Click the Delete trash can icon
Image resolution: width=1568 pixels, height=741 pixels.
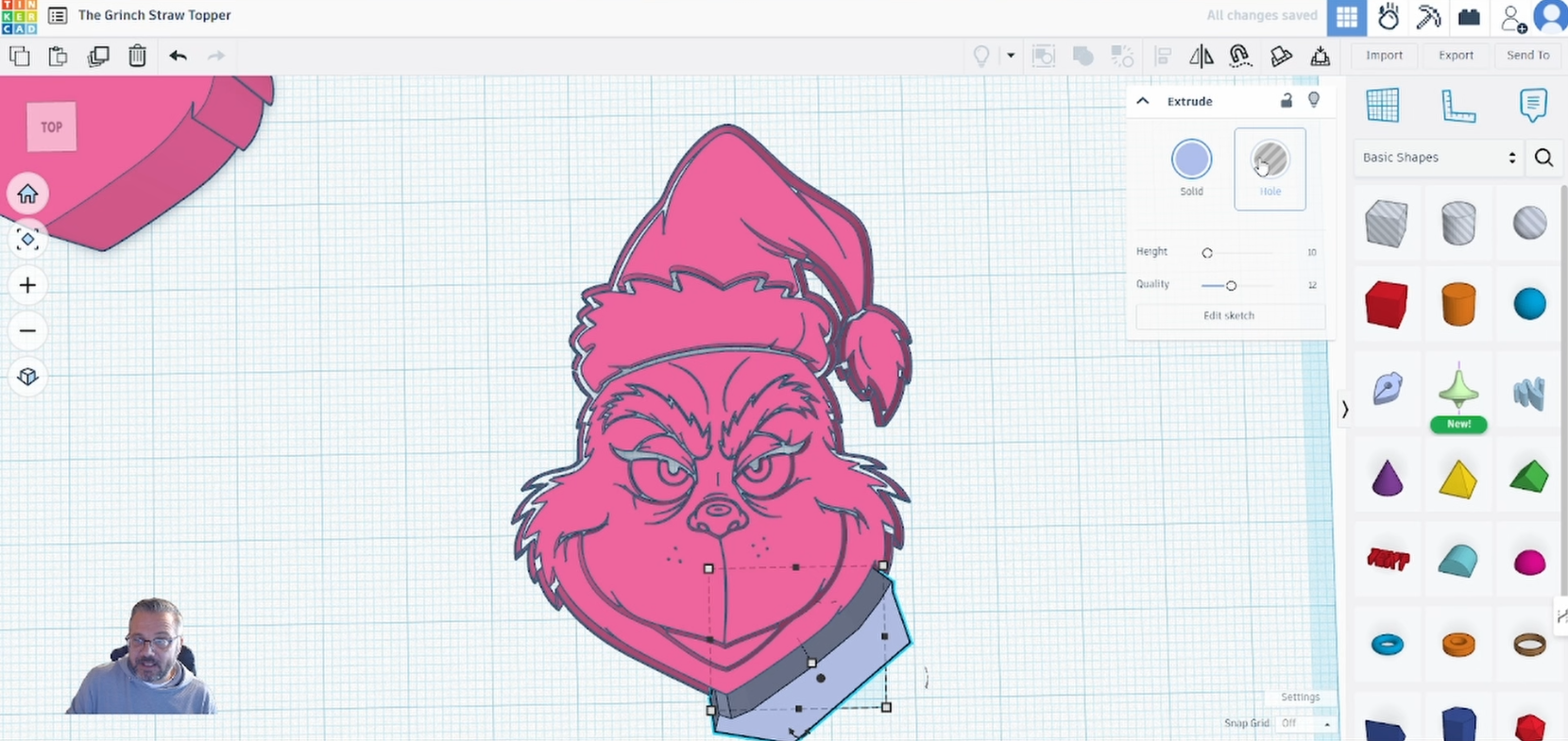[x=137, y=56]
